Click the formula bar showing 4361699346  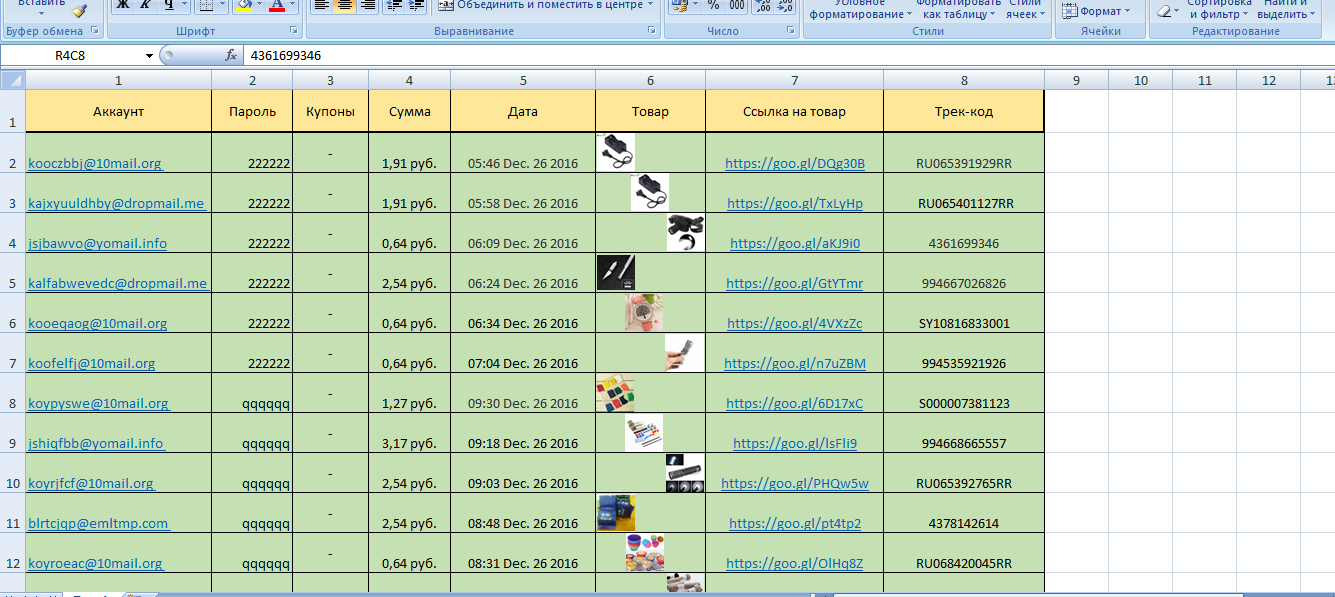point(788,56)
